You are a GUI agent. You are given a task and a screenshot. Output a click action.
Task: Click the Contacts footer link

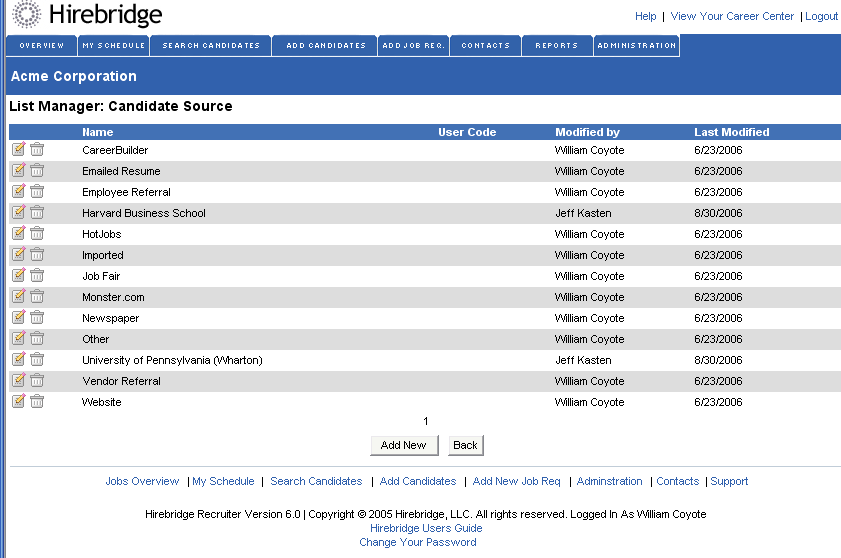[x=677, y=481]
